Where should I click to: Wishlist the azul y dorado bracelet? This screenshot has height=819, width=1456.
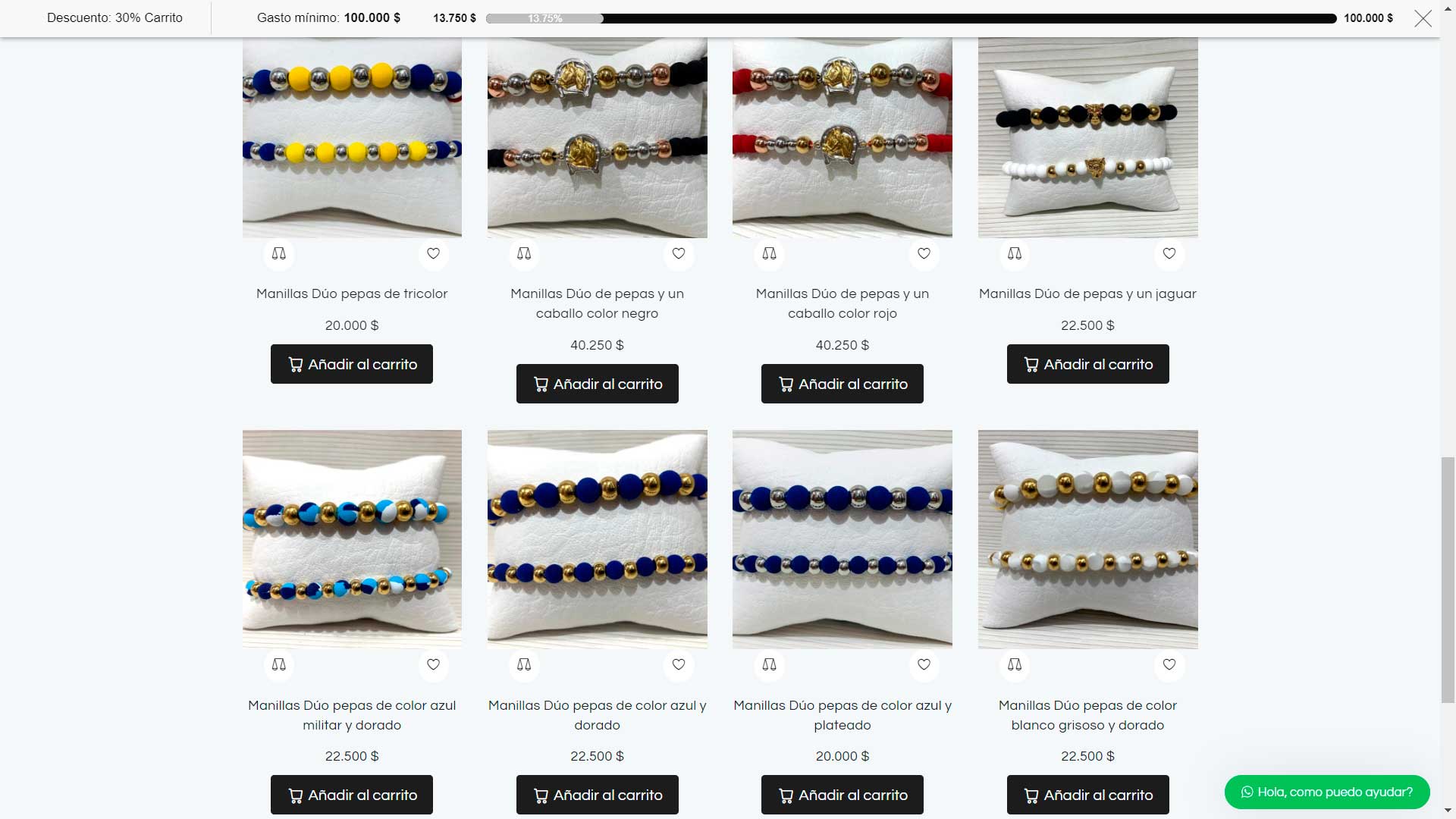(x=679, y=665)
